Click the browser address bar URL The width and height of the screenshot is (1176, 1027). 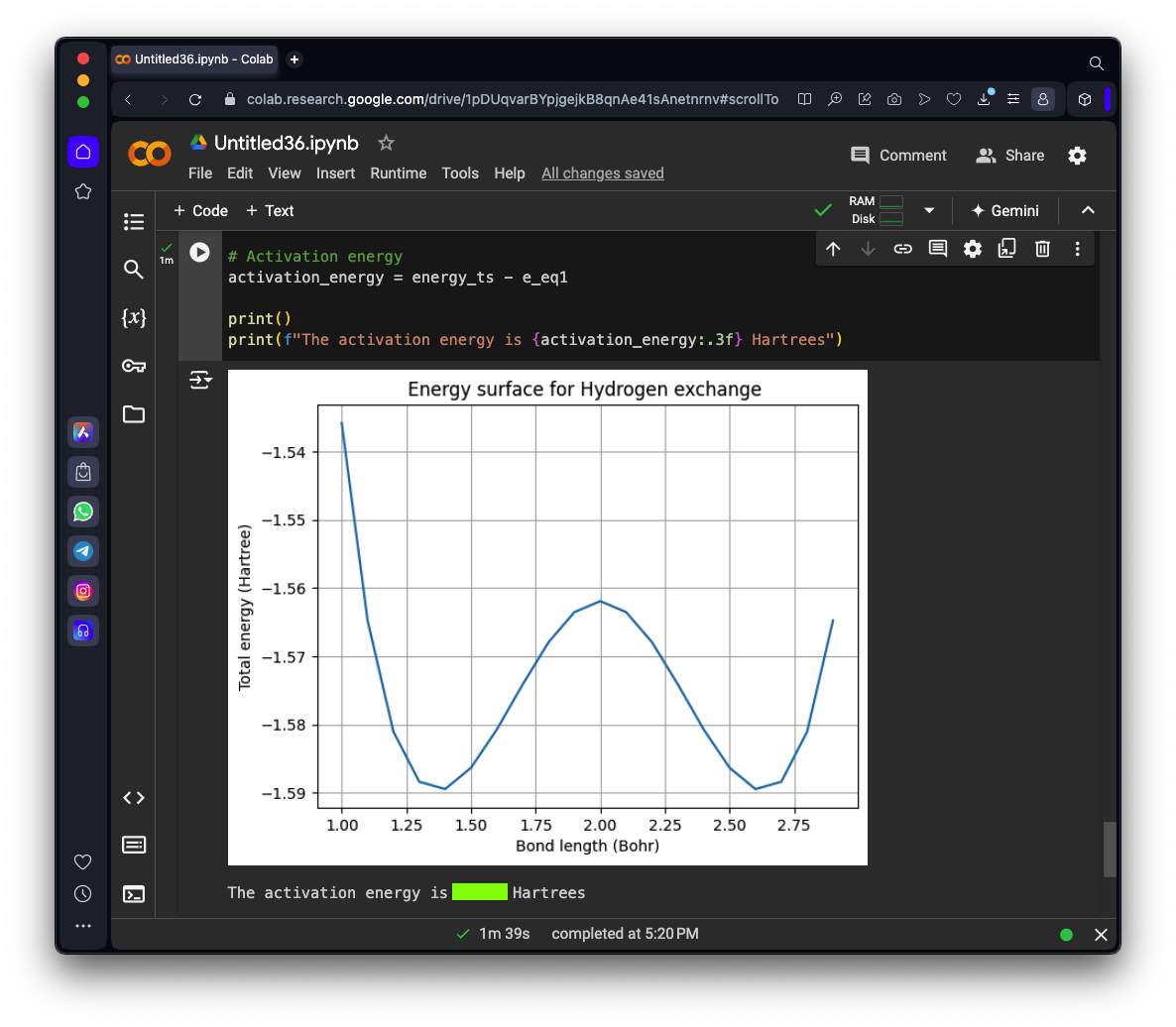[x=512, y=99]
